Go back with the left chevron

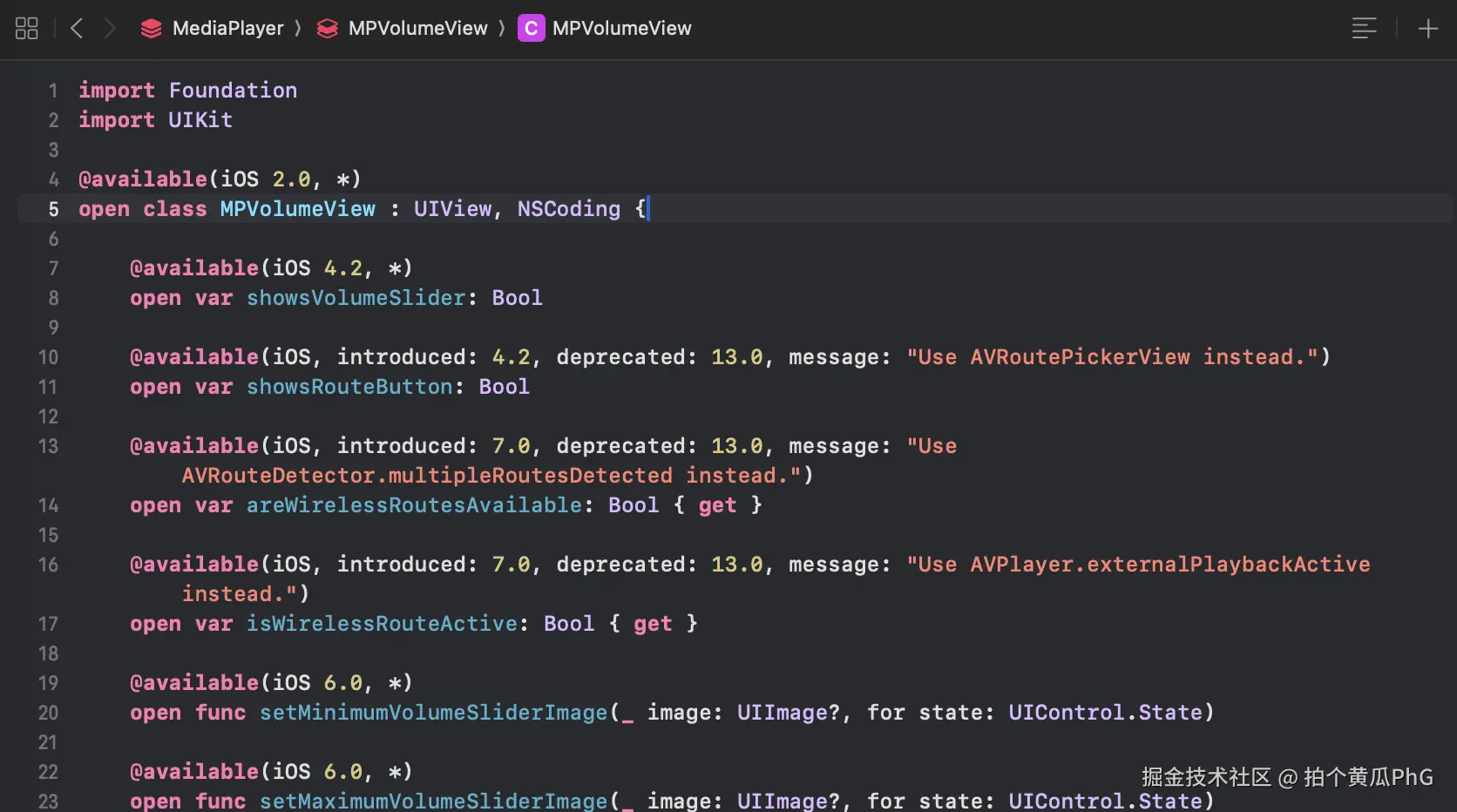tap(77, 29)
